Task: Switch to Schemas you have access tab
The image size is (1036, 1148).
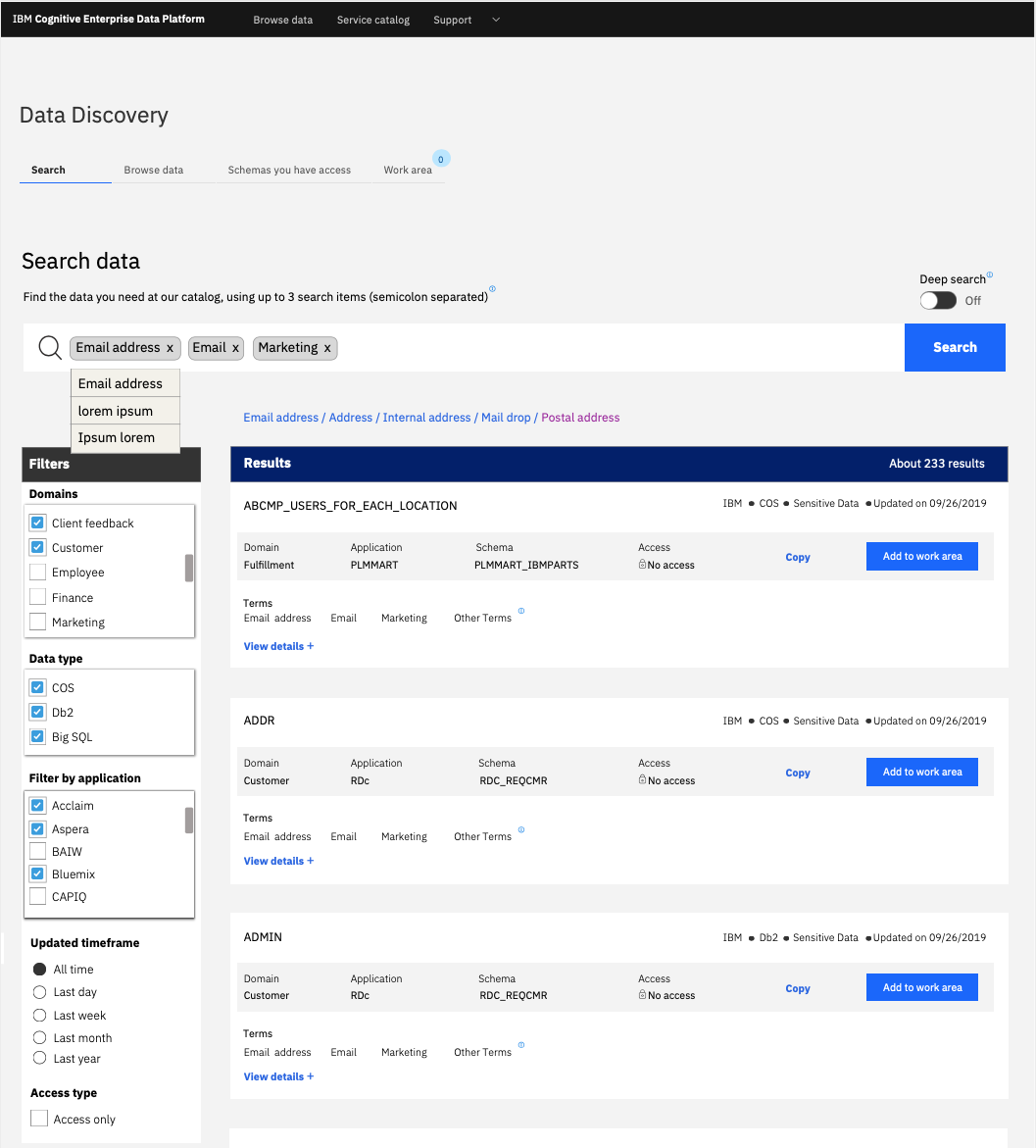Action: coord(289,170)
